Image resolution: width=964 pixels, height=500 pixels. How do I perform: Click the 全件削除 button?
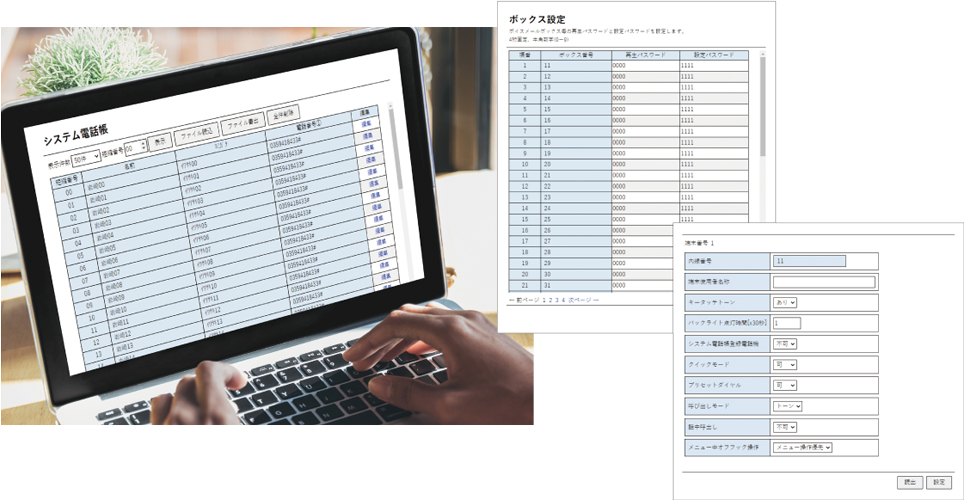click(x=283, y=115)
